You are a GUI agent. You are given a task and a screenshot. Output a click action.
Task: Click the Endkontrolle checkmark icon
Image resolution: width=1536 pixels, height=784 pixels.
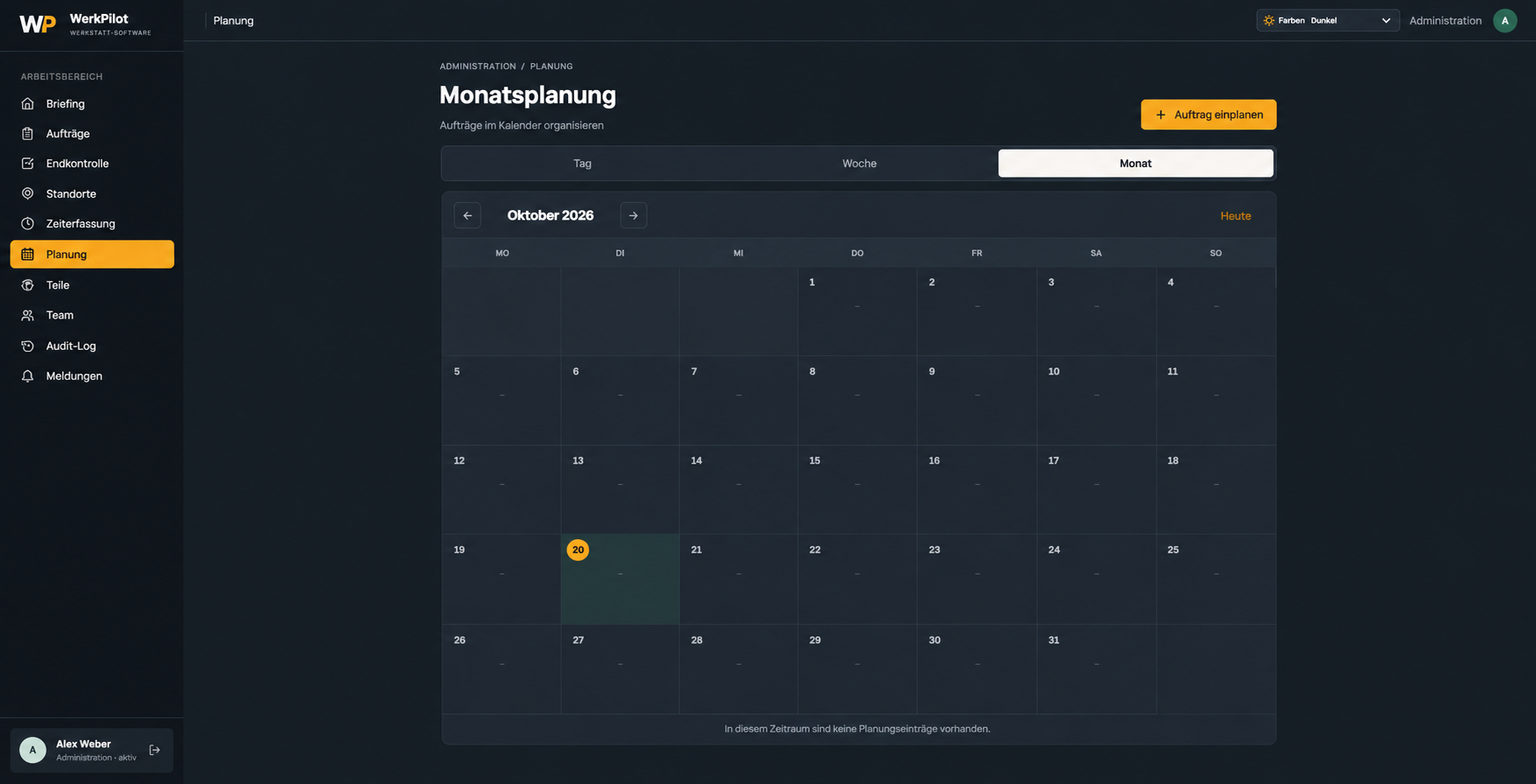click(28, 164)
